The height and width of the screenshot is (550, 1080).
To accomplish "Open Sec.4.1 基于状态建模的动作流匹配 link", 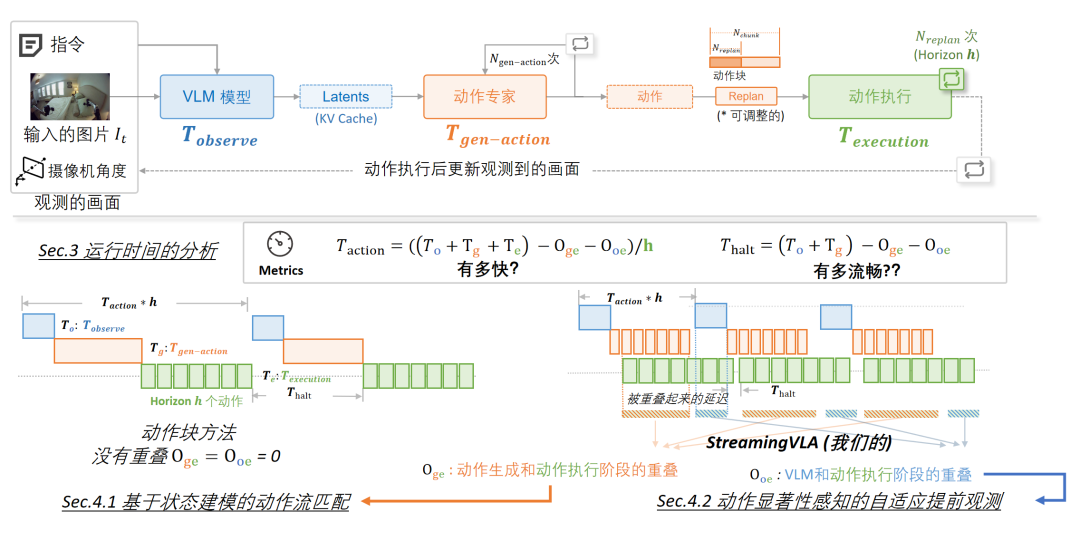I will point(205,502).
